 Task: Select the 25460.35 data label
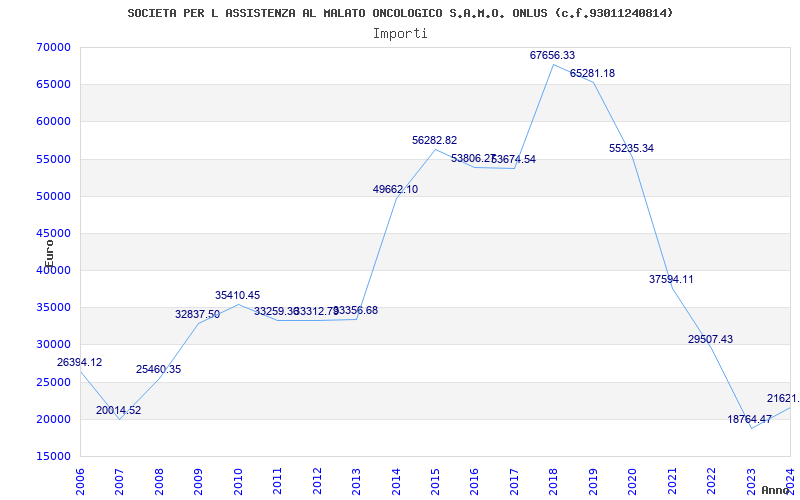(x=158, y=369)
